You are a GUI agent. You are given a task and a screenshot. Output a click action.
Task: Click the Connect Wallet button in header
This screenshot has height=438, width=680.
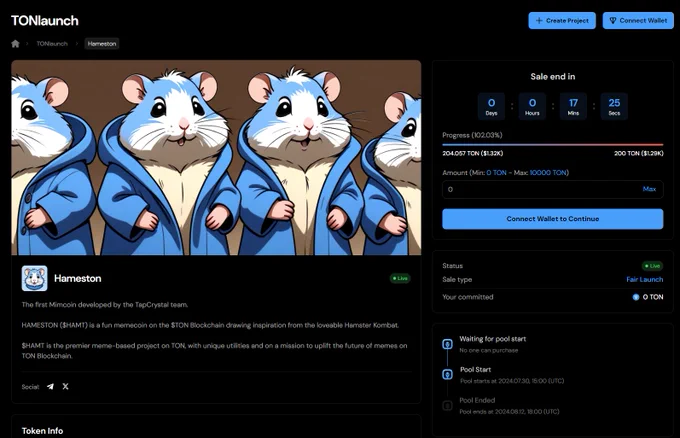[638, 20]
